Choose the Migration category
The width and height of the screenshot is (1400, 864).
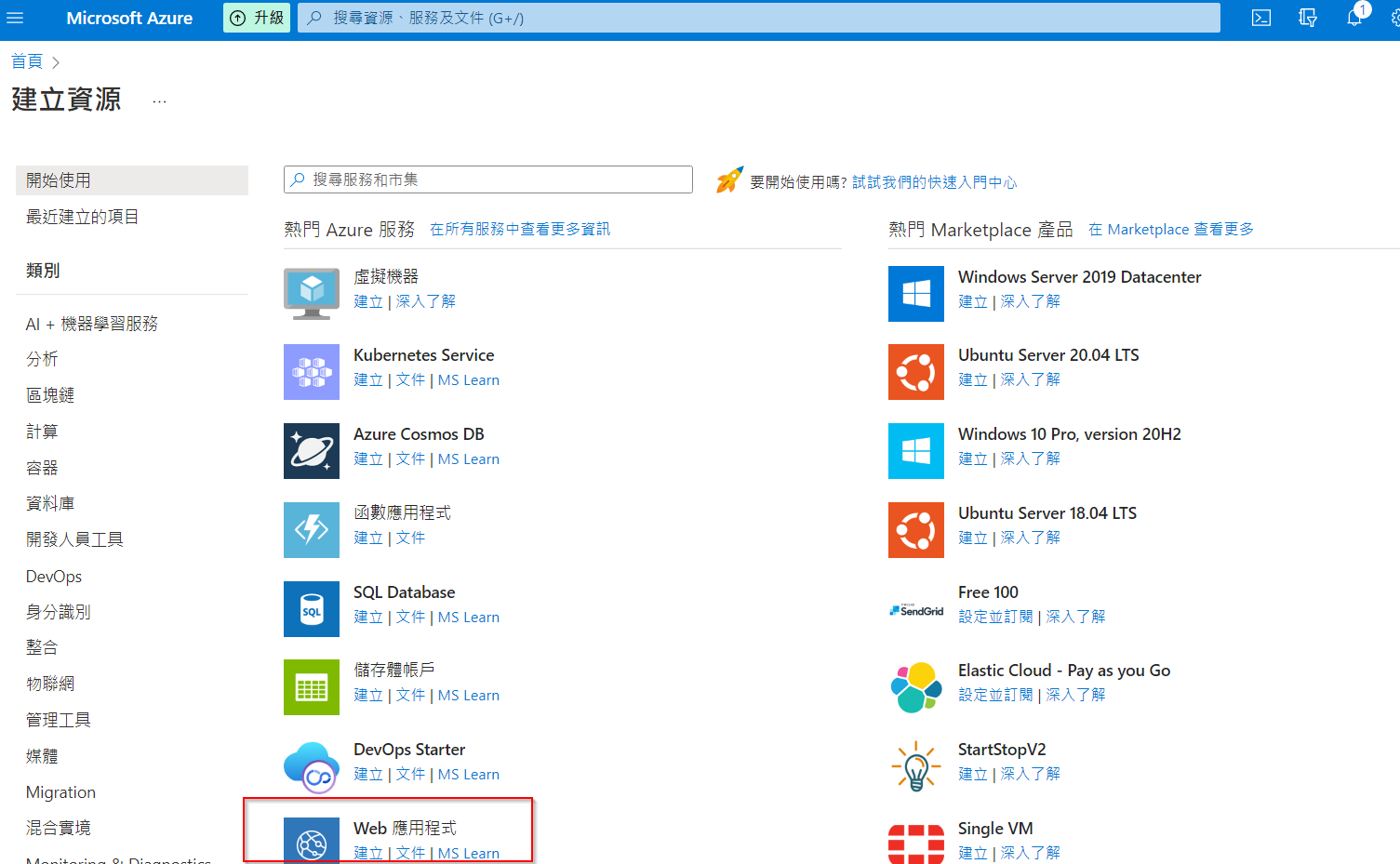click(x=60, y=792)
